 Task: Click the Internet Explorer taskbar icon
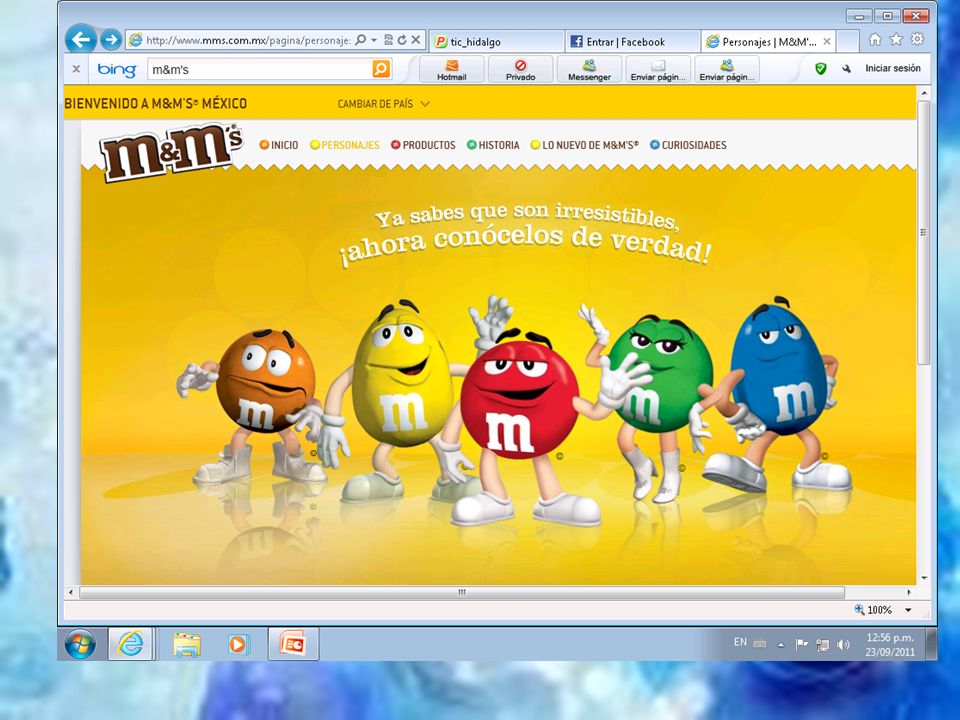[130, 644]
